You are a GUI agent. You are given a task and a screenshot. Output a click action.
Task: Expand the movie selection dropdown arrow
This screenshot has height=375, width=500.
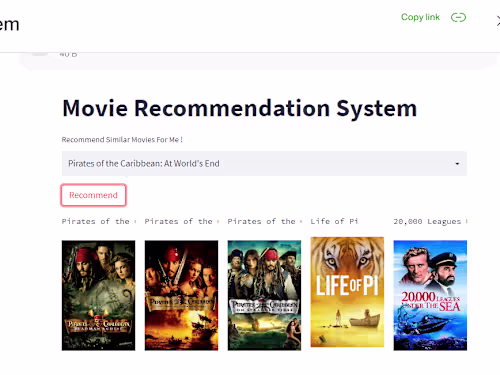click(457, 164)
